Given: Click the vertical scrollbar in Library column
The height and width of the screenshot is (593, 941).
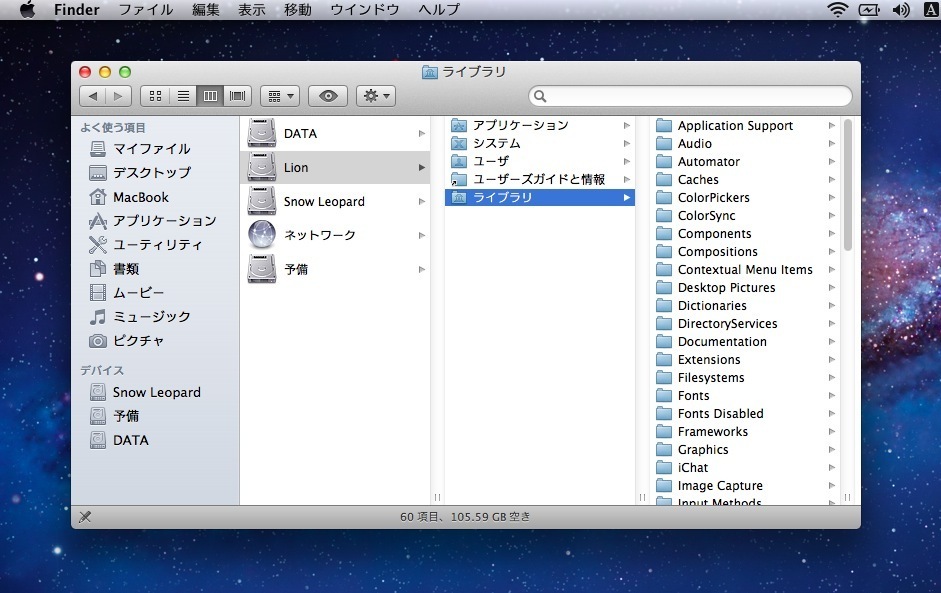Looking at the screenshot, I should [848, 185].
